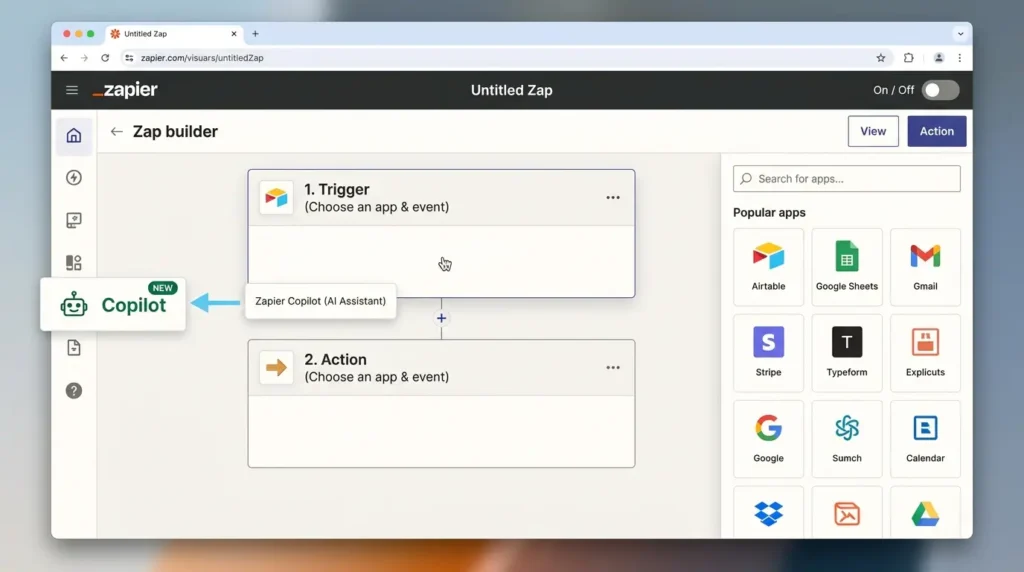The width and height of the screenshot is (1024, 572).
Task: Click the Zapier logo
Action: click(x=125, y=90)
